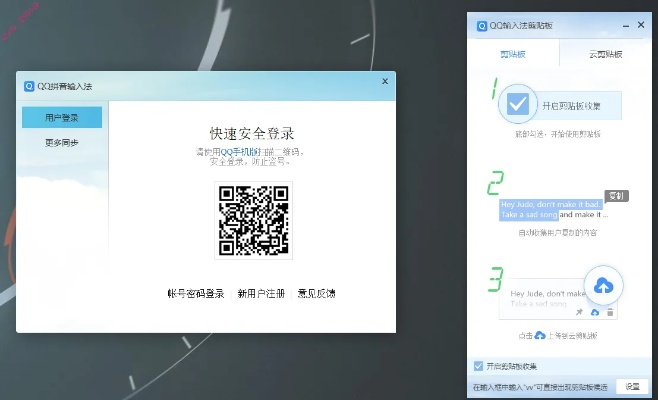This screenshot has height=400, width=658.
Task: Select 更多同步 in the left sidebar
Action: pos(62,142)
